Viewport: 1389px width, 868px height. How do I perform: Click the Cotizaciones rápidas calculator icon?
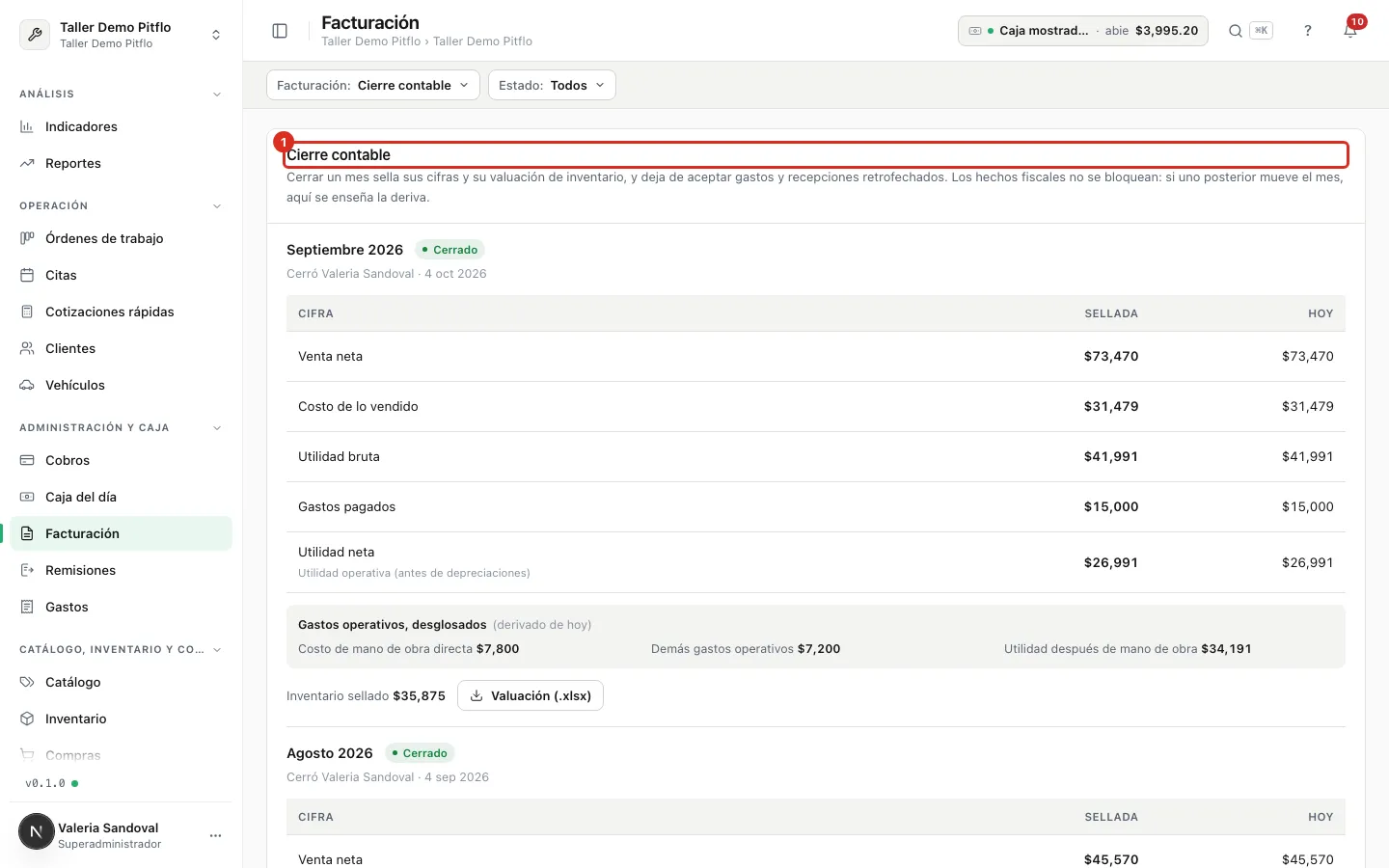27,312
